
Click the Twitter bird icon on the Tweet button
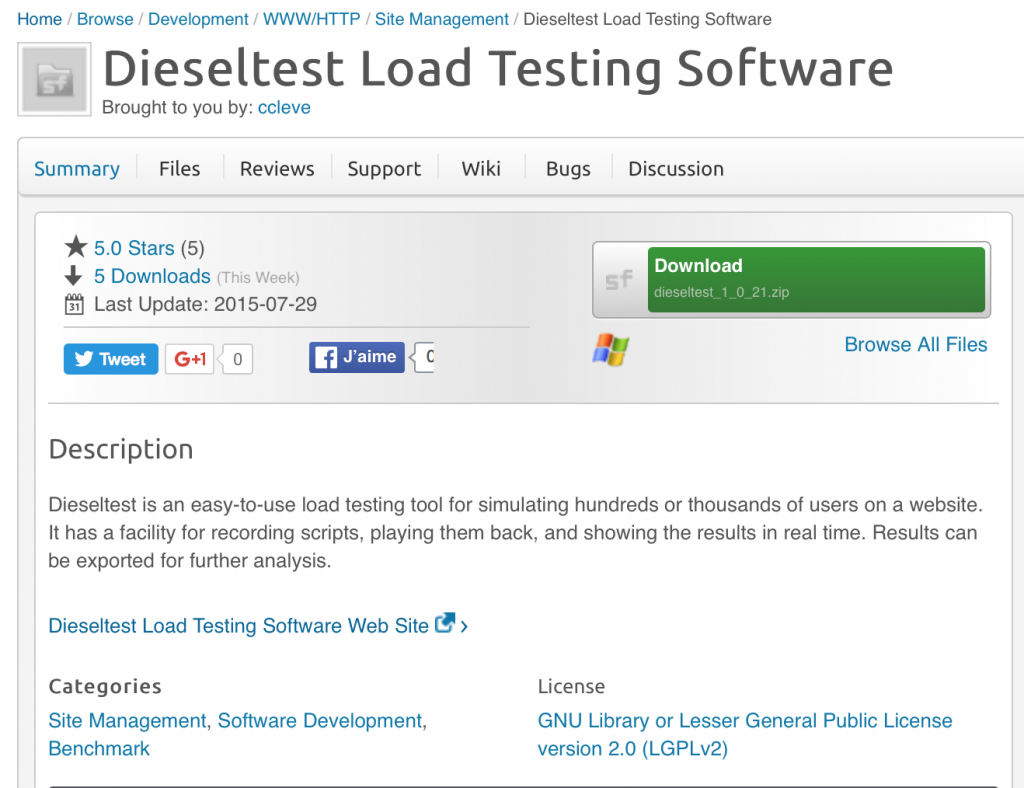click(83, 357)
